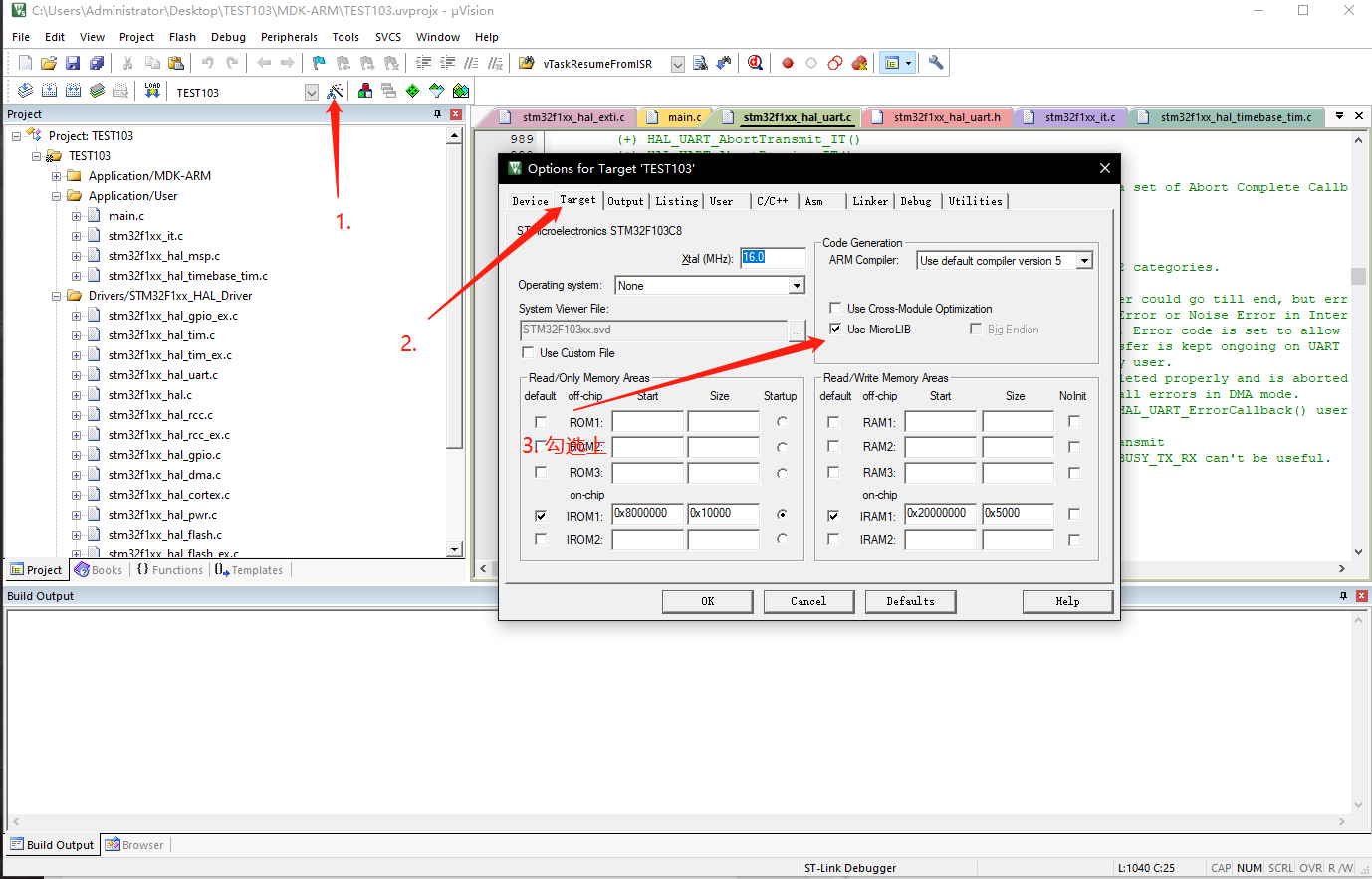Start debug session with magnifier 'd' icon
Screen dimensions: 1372x879
point(756,63)
